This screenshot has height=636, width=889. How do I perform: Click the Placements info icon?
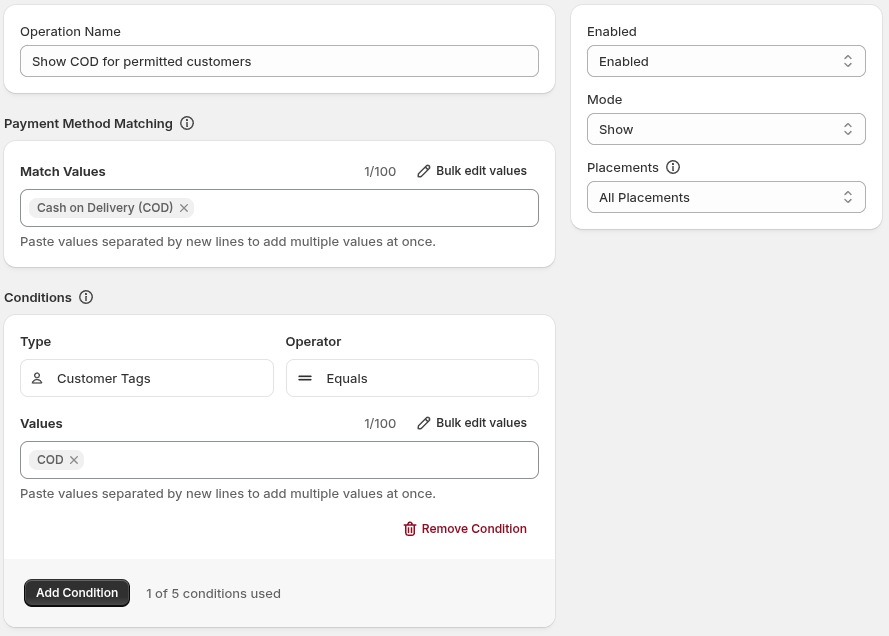coord(673,167)
